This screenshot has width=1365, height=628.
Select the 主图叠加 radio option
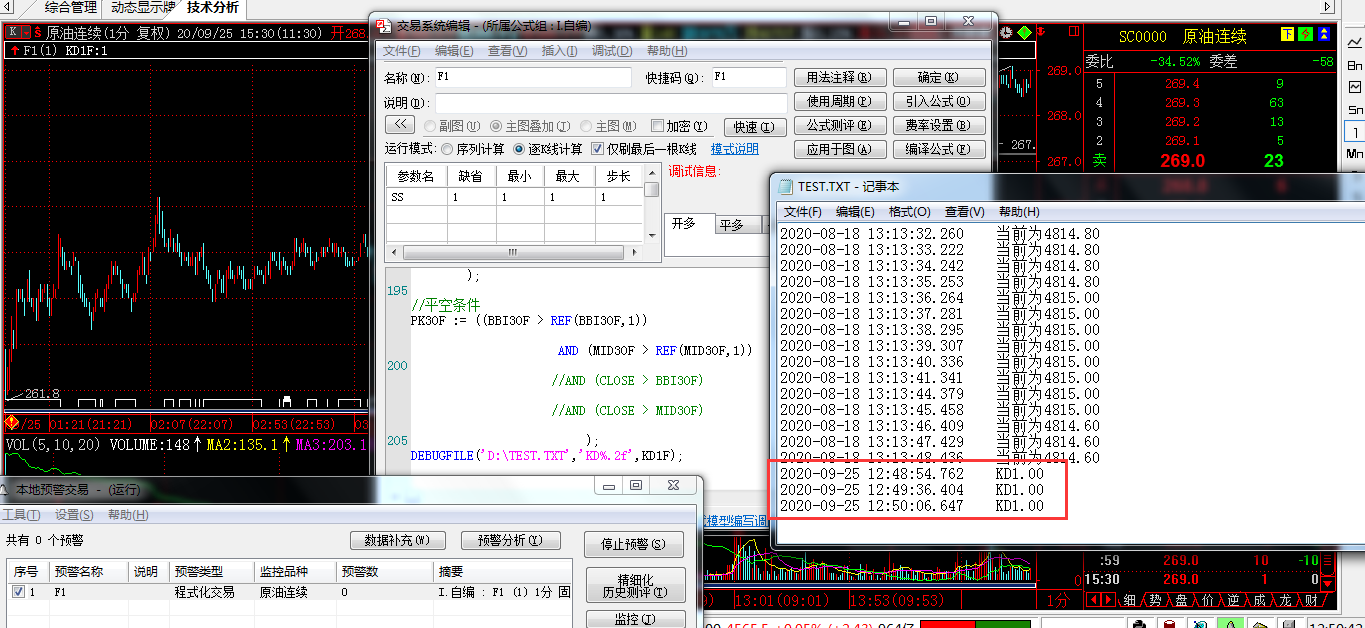pos(496,126)
